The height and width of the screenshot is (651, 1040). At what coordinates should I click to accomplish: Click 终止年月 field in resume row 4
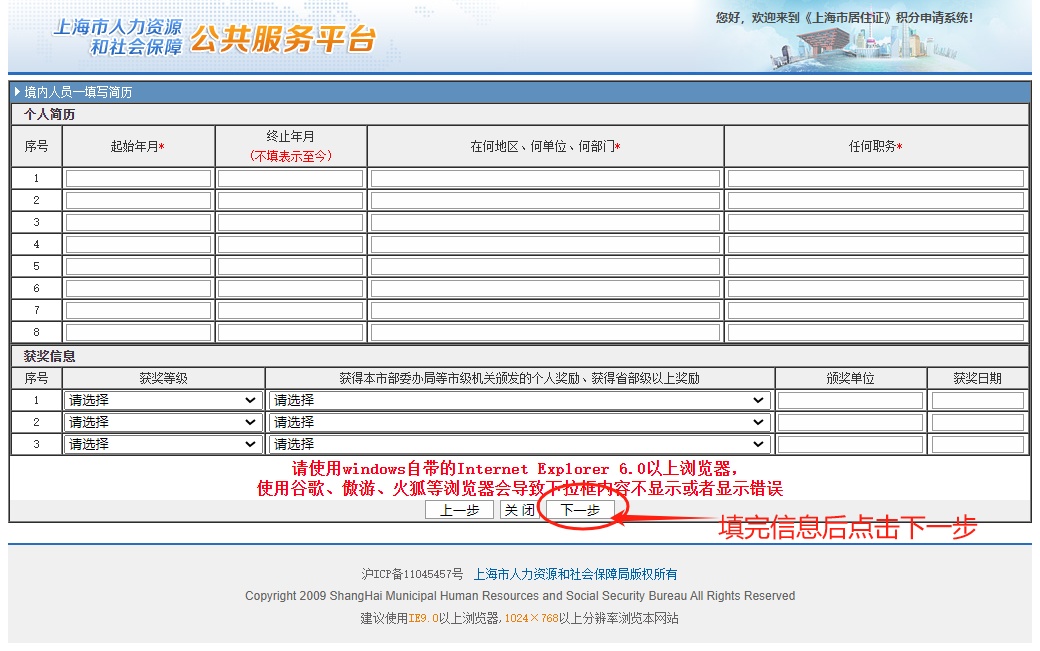coord(291,245)
